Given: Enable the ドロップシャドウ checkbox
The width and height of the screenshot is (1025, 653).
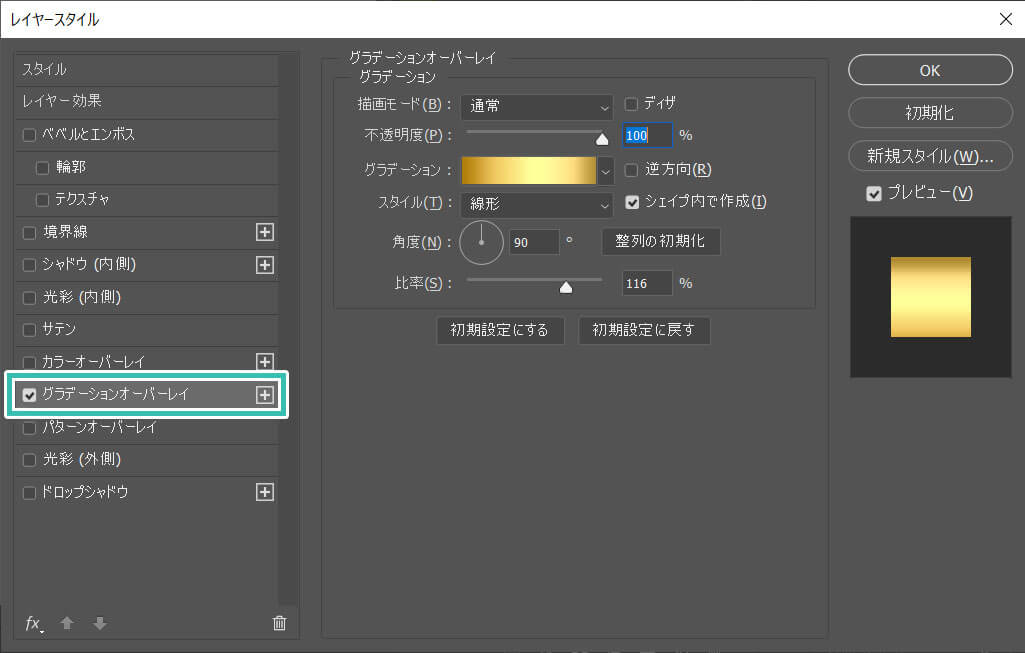Looking at the screenshot, I should point(29,492).
